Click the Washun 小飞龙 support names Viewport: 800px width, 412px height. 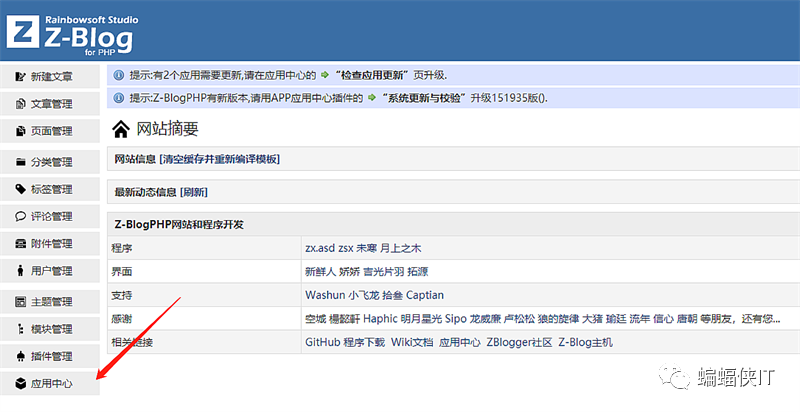coord(342,295)
